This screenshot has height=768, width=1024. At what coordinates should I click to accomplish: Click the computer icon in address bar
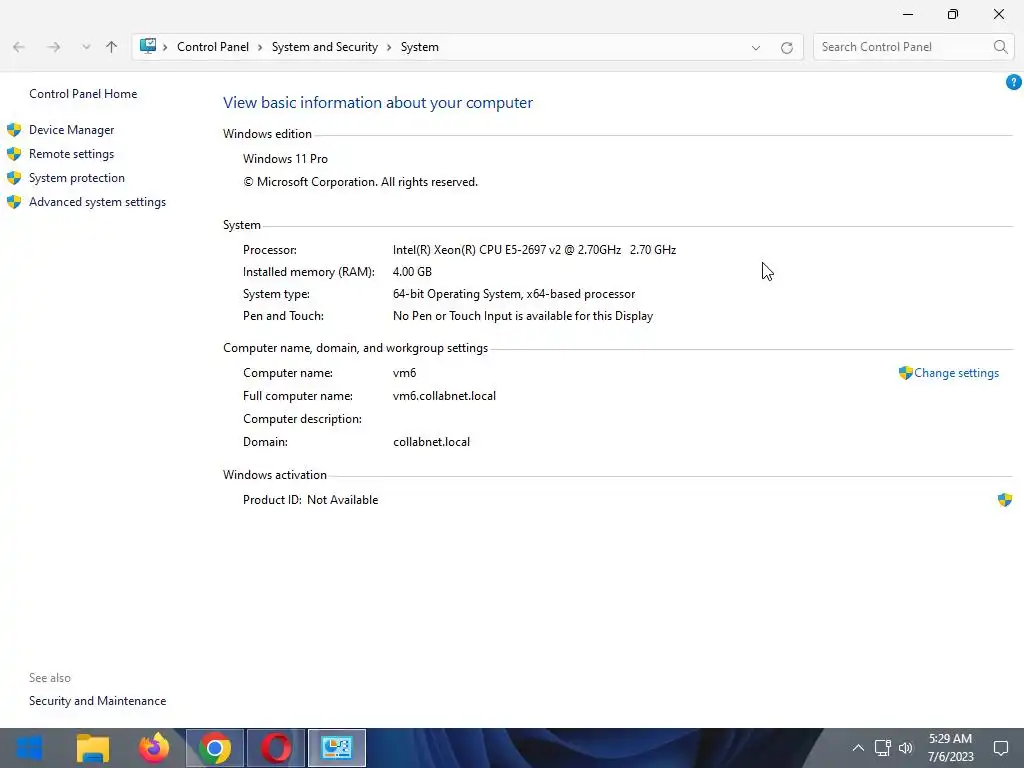[x=148, y=46]
